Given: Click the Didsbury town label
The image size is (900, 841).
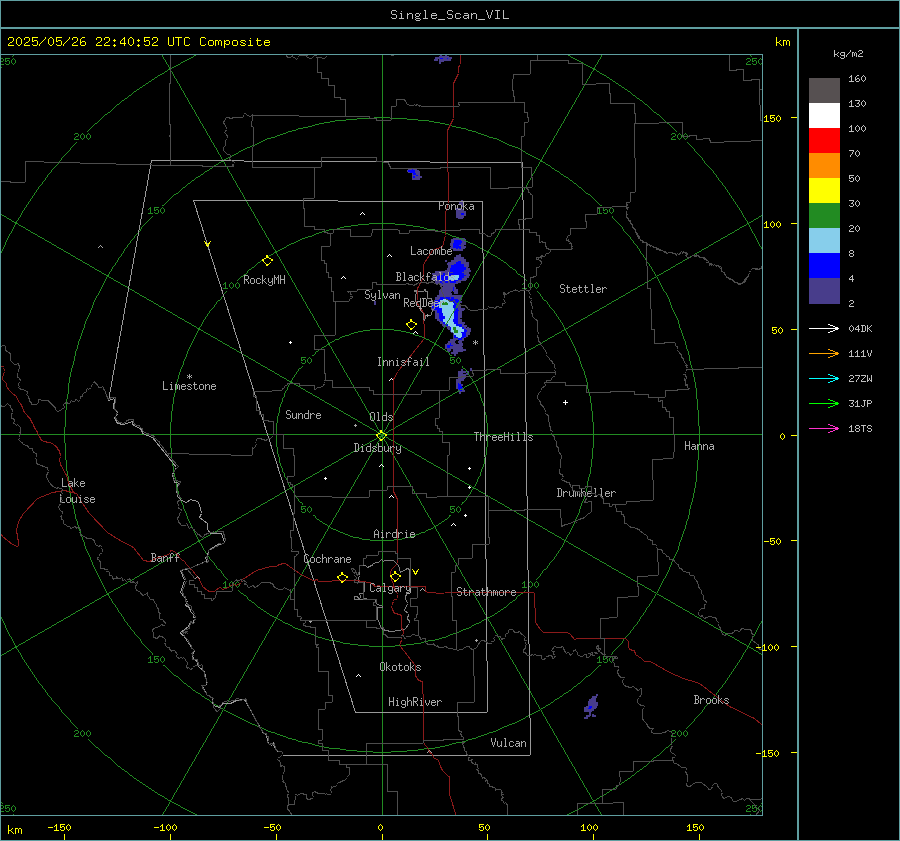Looking at the screenshot, I should pyautogui.click(x=377, y=448).
